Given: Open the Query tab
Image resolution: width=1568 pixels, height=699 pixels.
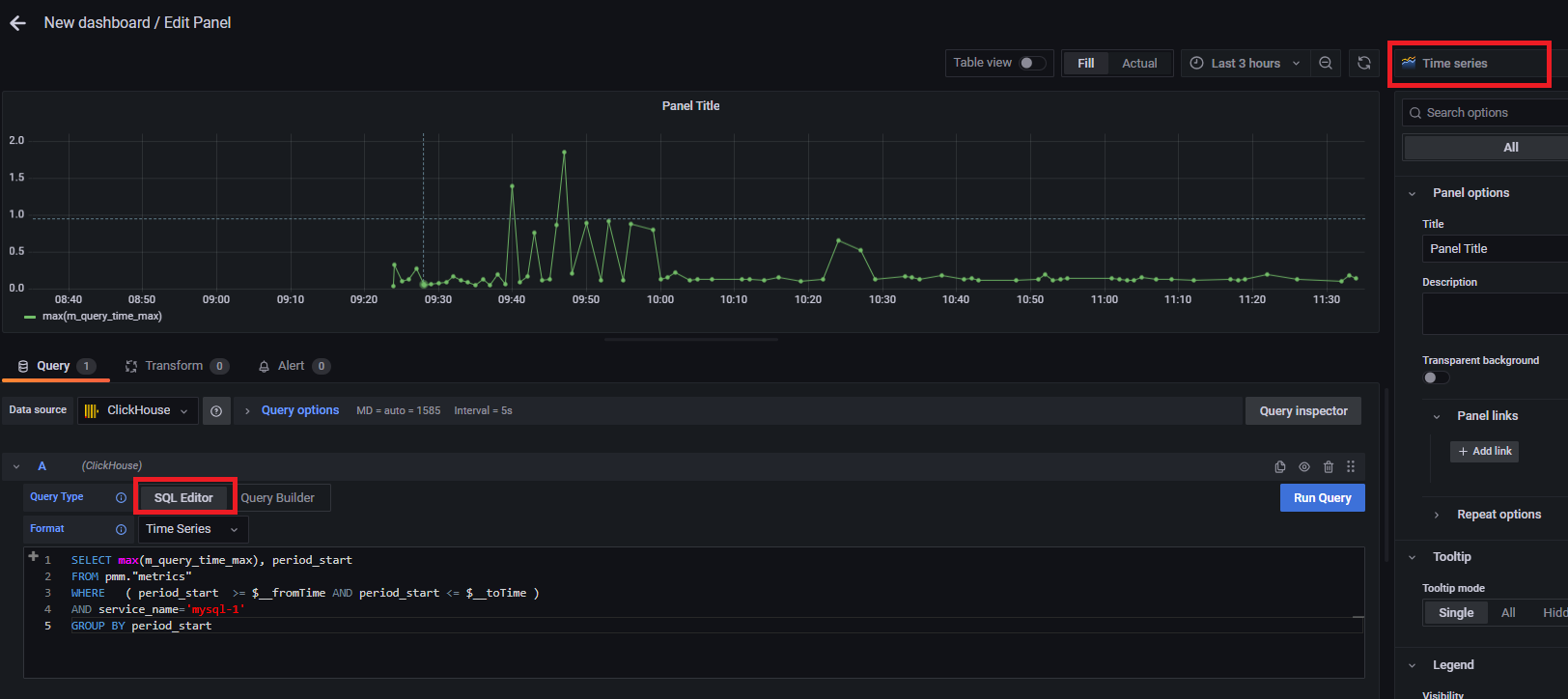Looking at the screenshot, I should pyautogui.click(x=56, y=366).
